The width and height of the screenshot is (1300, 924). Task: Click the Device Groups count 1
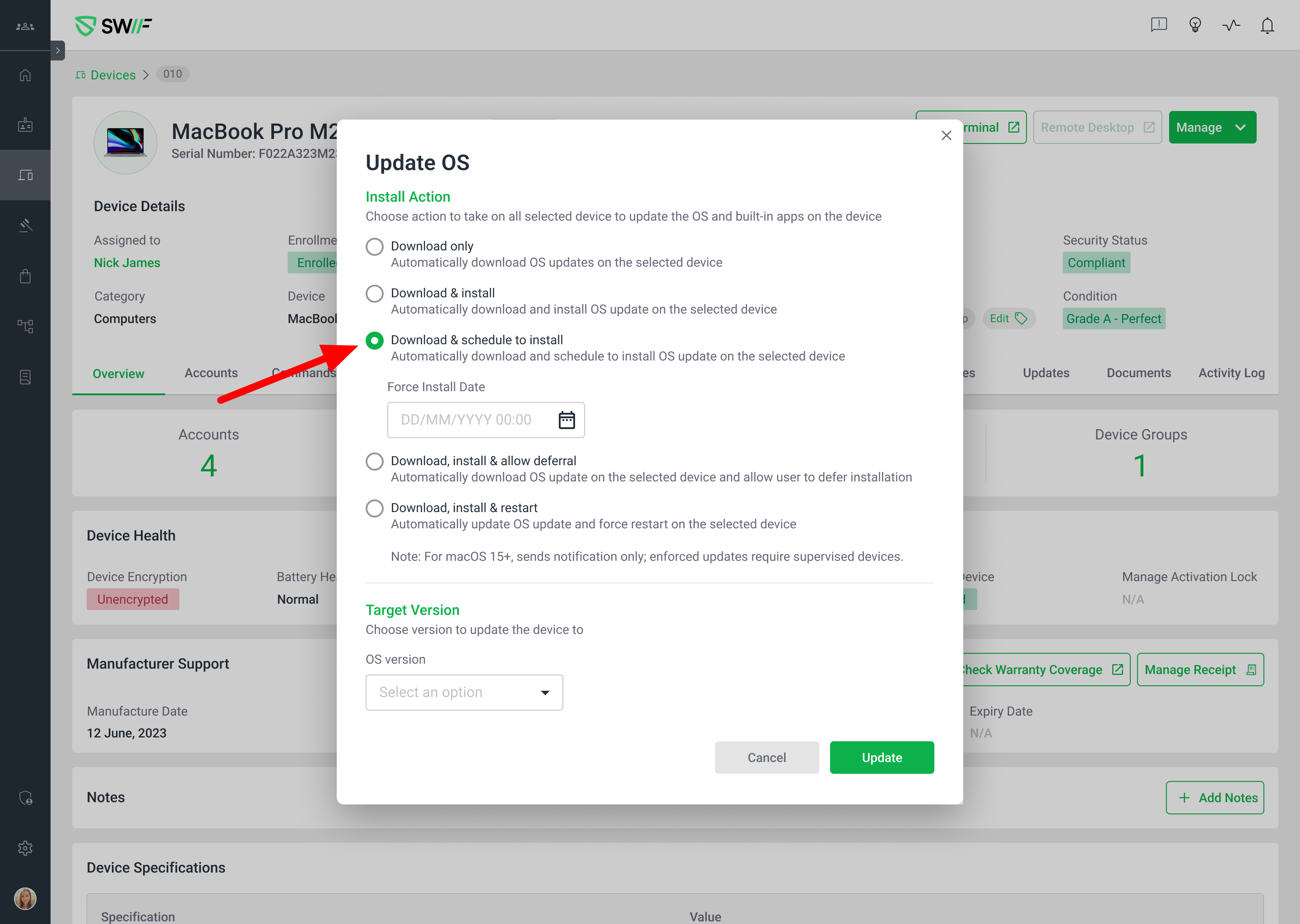(x=1139, y=466)
